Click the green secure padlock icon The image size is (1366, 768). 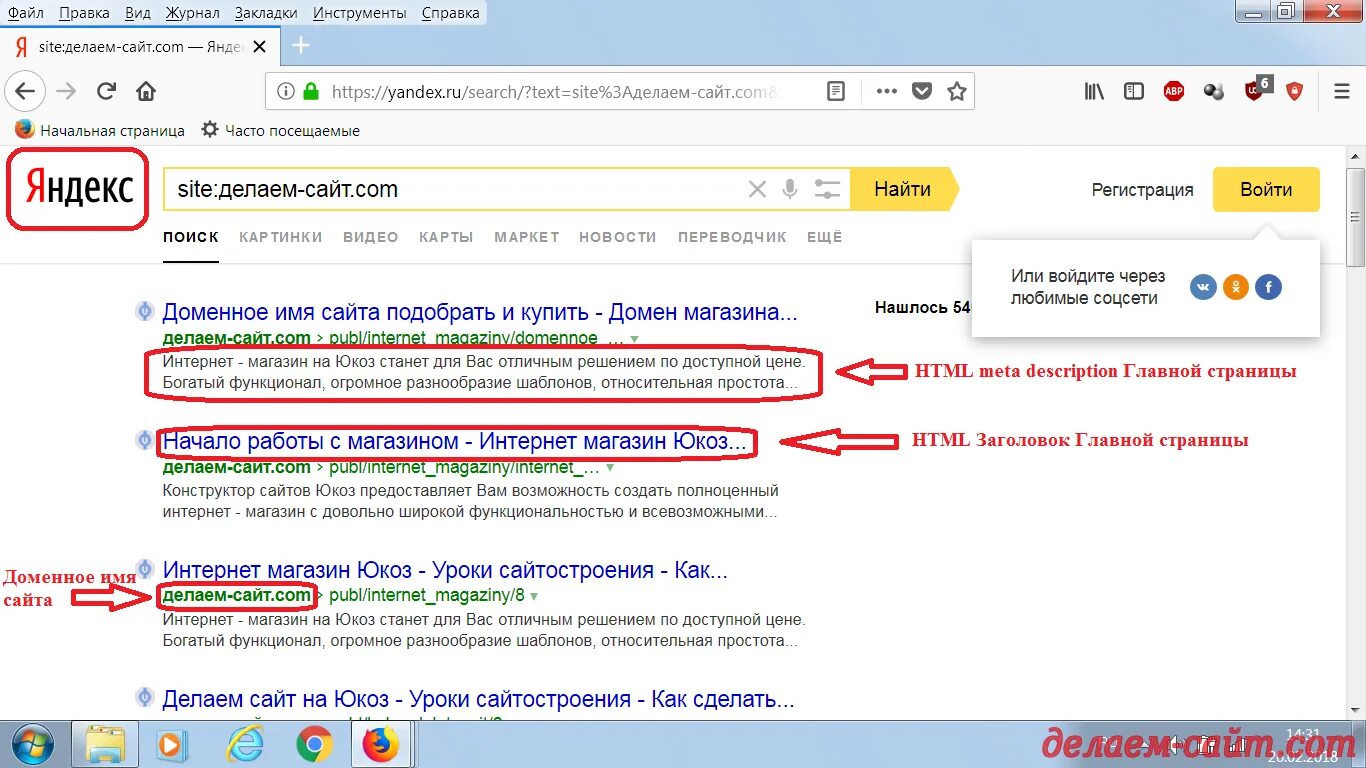tap(311, 92)
